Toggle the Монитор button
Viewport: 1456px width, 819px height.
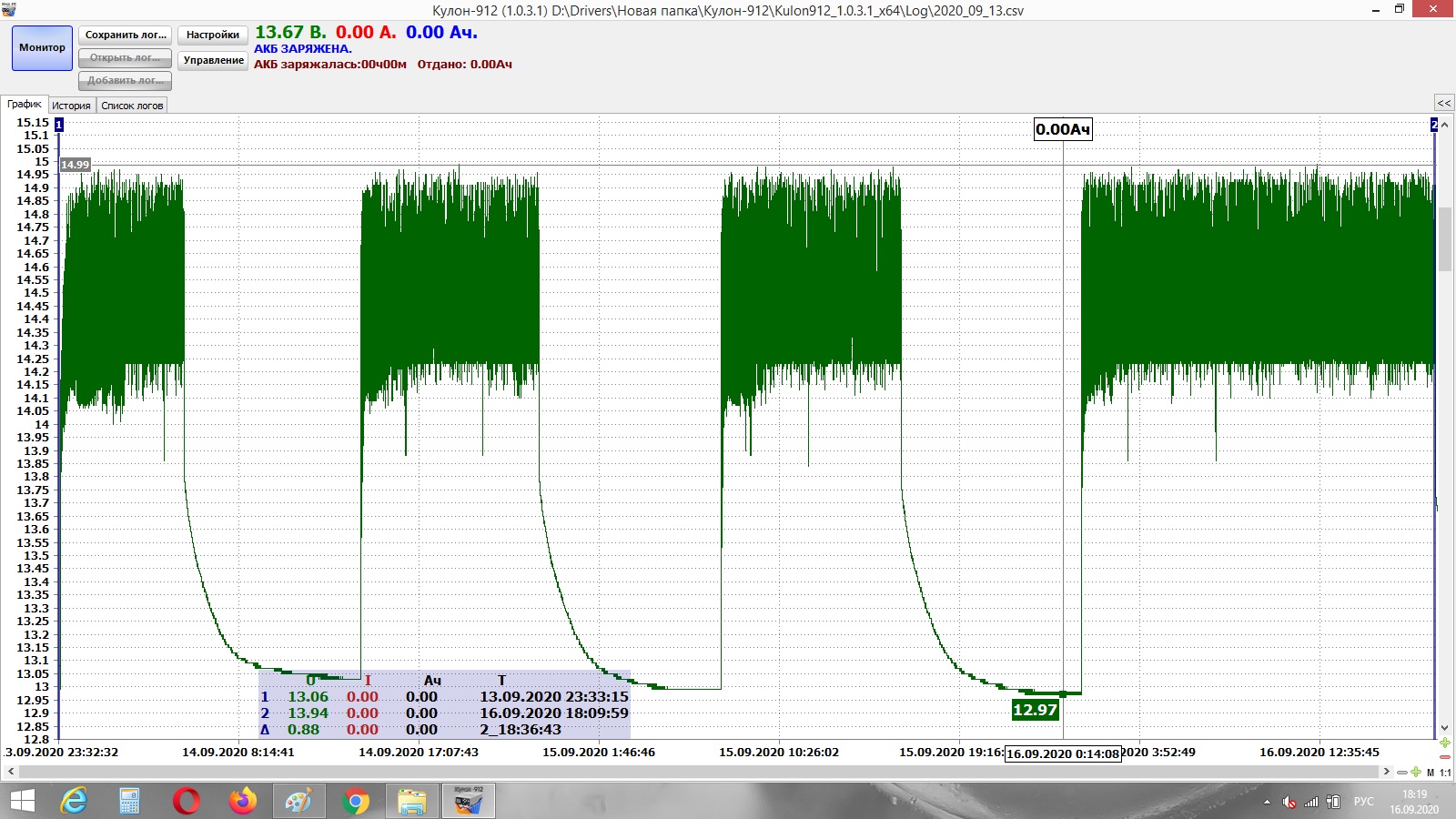[x=42, y=47]
